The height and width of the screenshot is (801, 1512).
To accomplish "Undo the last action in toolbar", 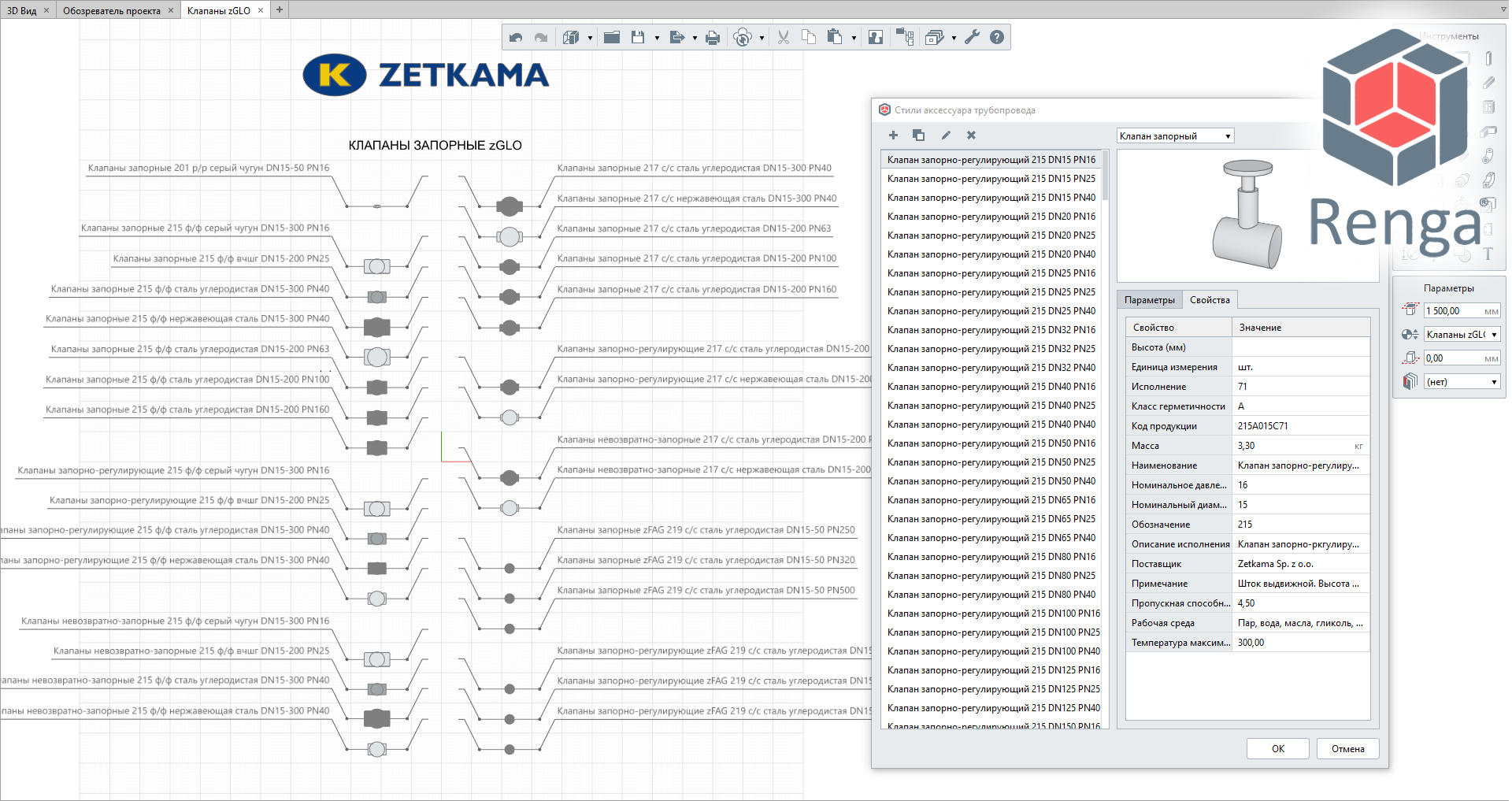I will [x=516, y=37].
